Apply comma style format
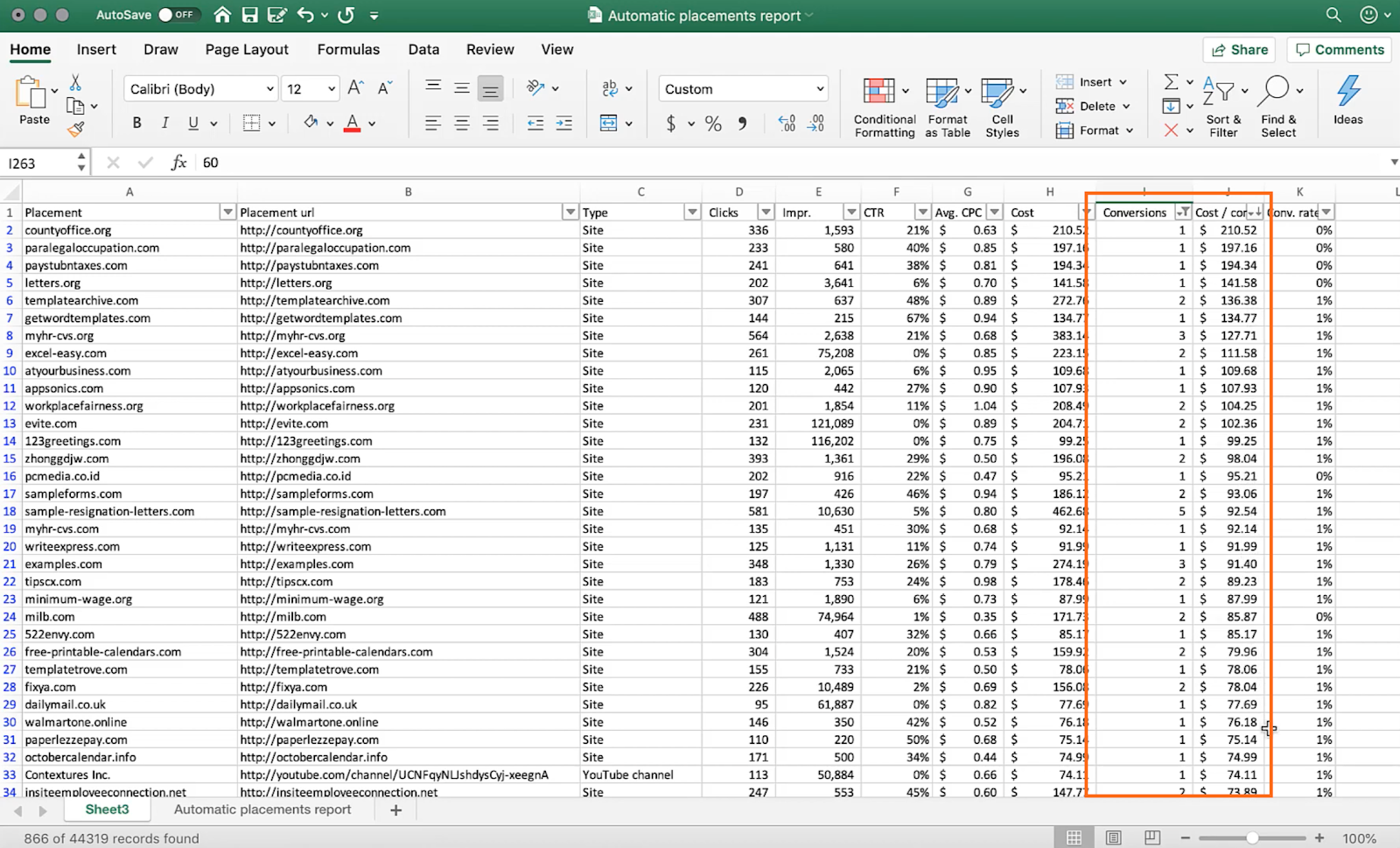Screen dimensions: 1400x848 tap(742, 123)
